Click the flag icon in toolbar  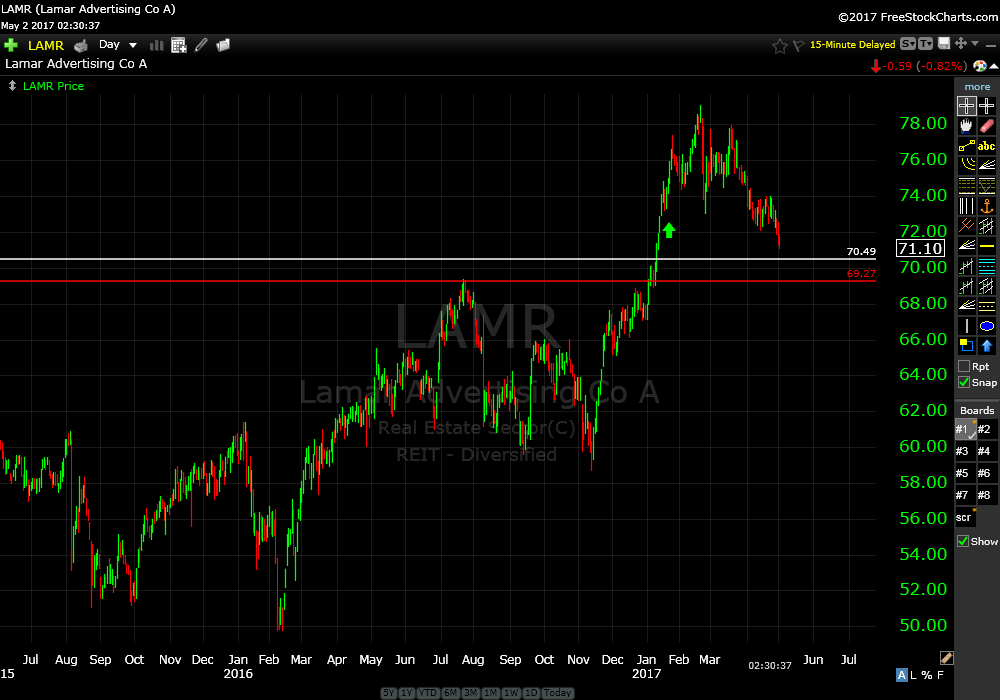click(x=798, y=45)
